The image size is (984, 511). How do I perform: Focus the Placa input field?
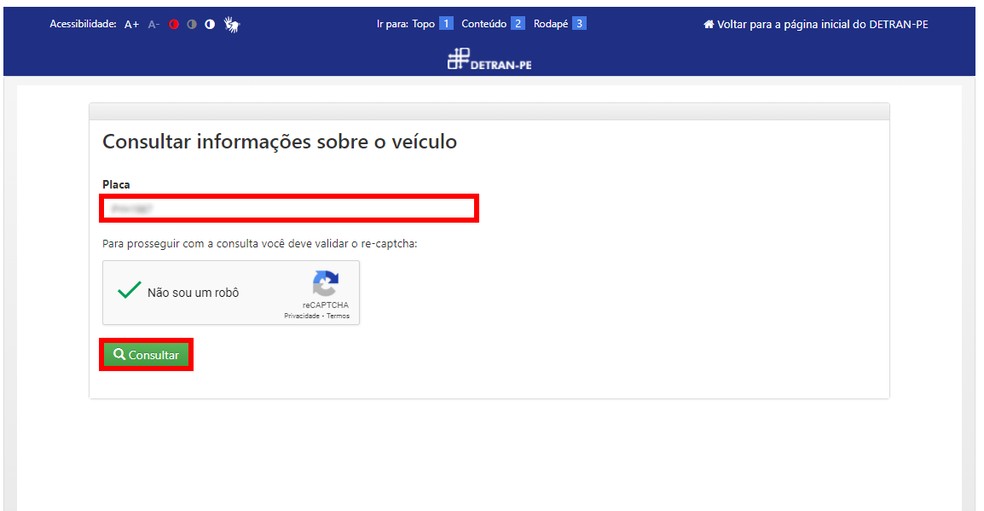(289, 208)
